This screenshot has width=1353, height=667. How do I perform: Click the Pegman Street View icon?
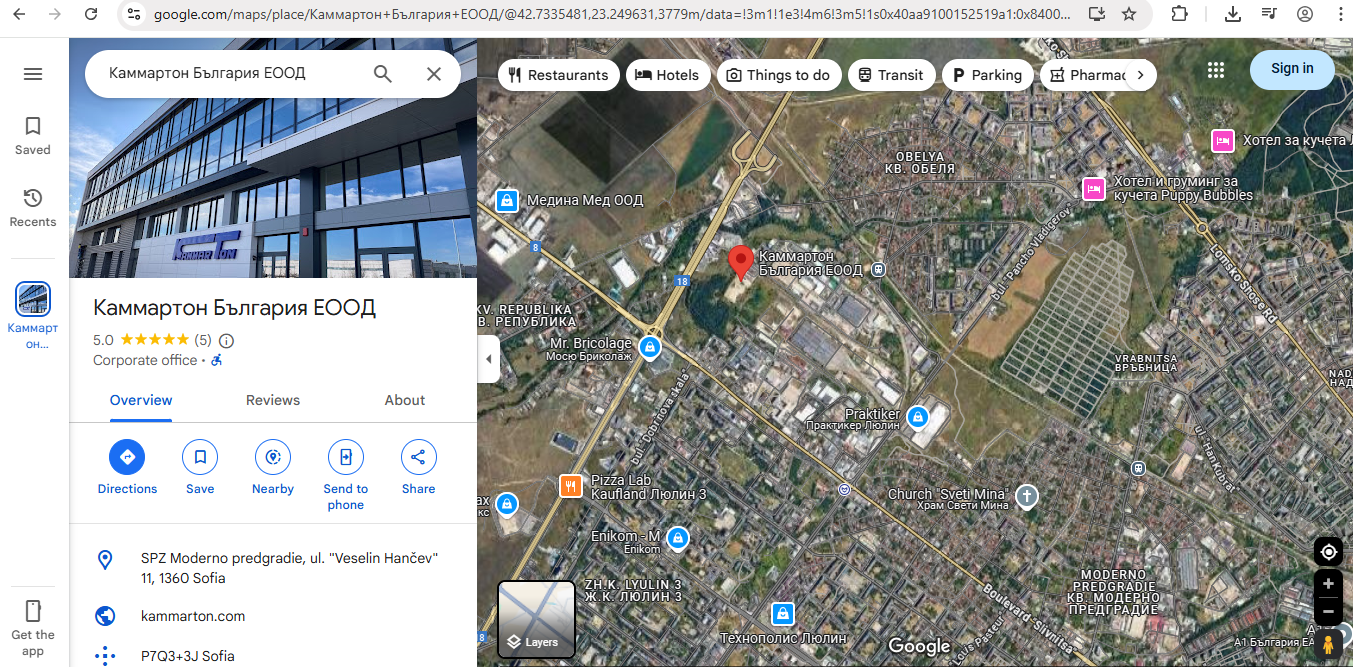[x=1328, y=645]
